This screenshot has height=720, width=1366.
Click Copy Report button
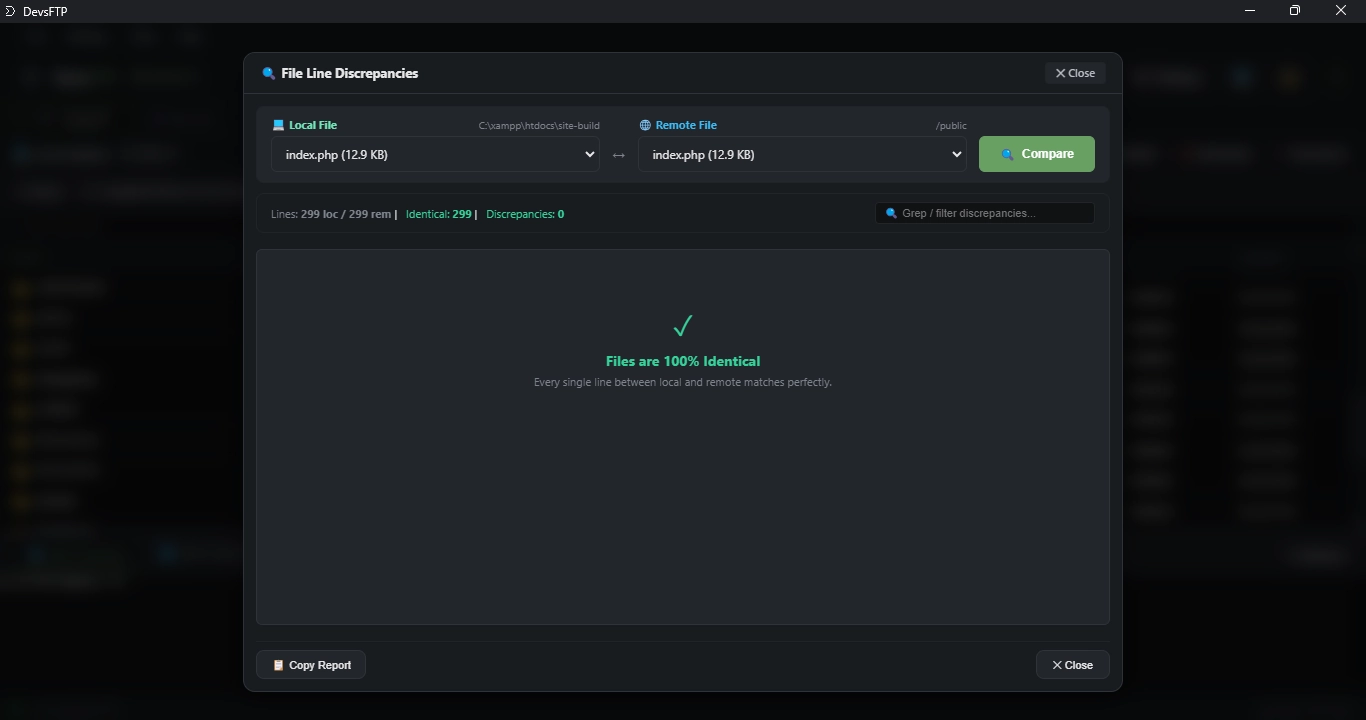pos(311,665)
